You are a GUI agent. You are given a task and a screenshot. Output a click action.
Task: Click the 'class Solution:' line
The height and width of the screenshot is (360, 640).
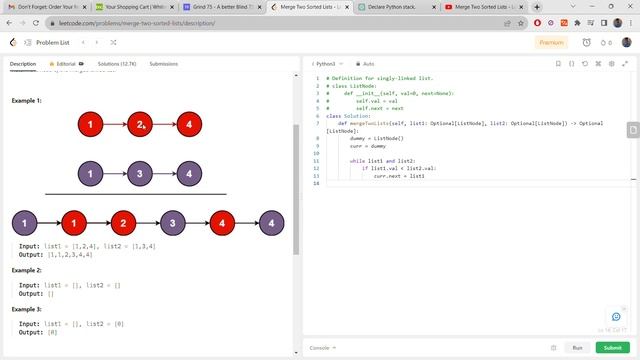coord(348,116)
